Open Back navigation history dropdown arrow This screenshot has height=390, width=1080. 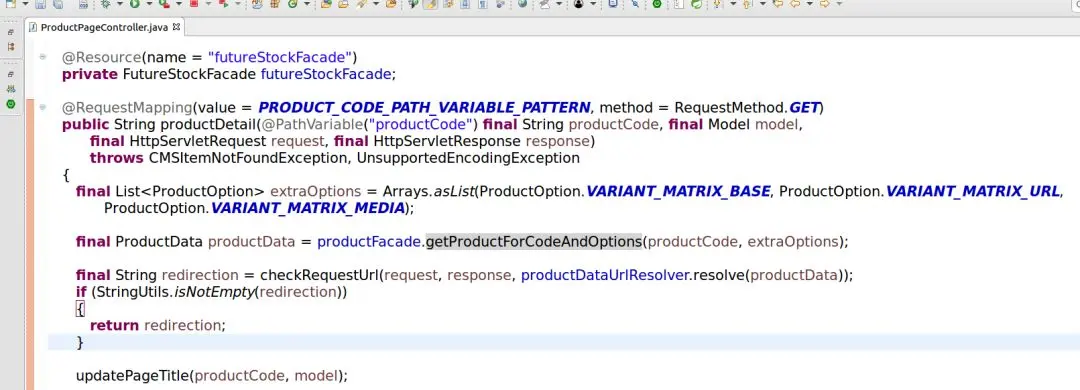(x=809, y=4)
